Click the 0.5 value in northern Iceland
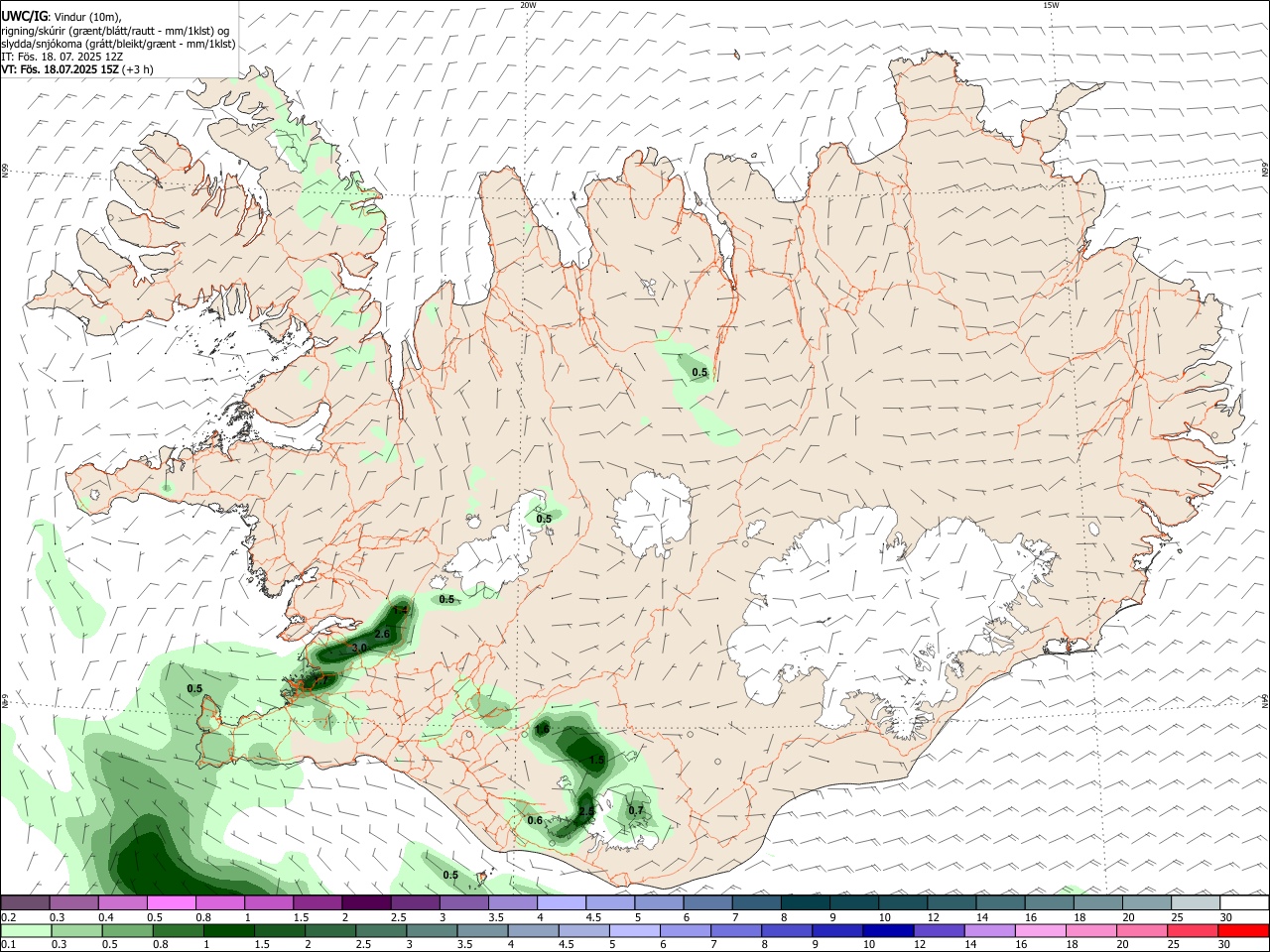 tap(699, 373)
